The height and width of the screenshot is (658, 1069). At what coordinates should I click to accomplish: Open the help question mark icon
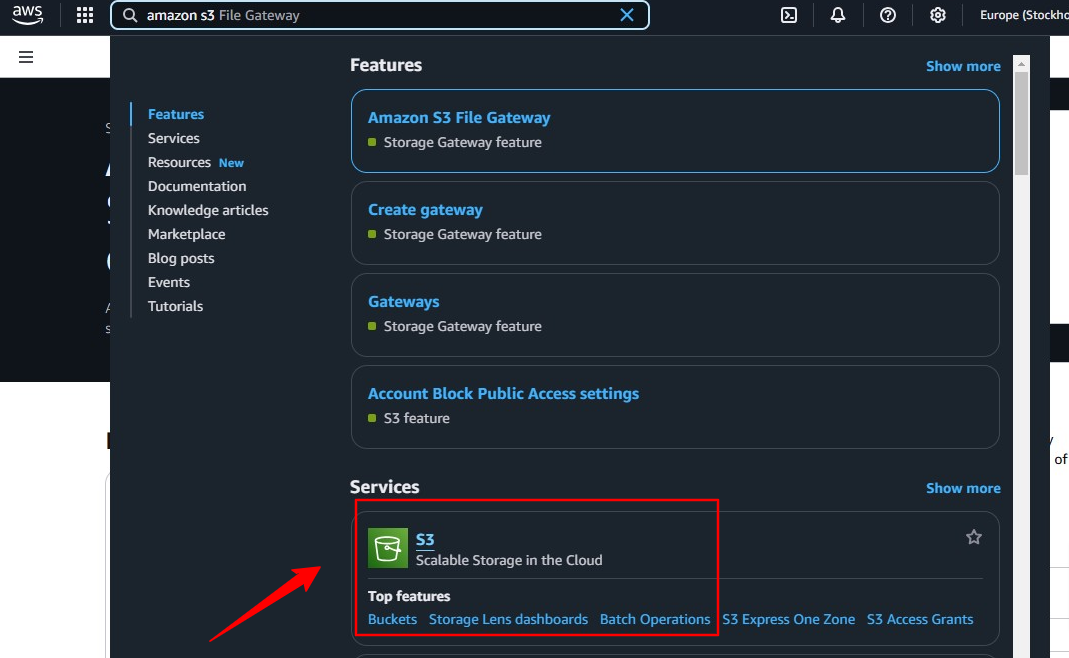[x=888, y=15]
